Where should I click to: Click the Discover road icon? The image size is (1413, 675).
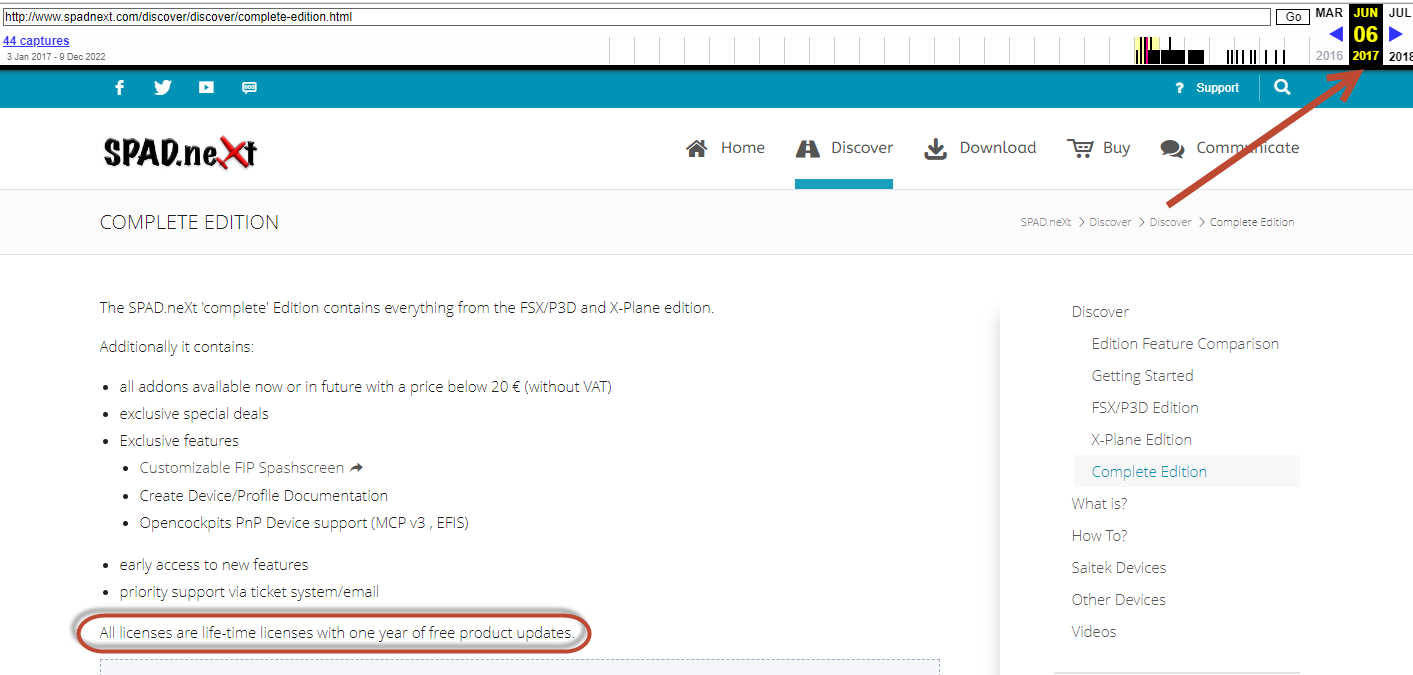point(807,148)
